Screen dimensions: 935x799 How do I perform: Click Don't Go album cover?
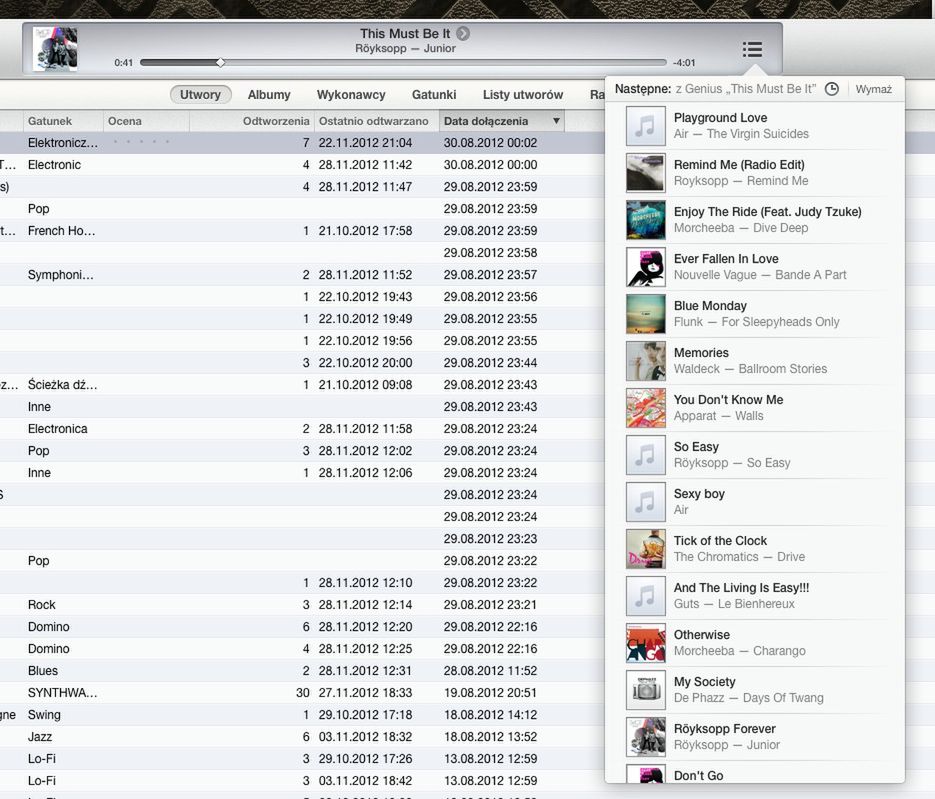tap(645, 774)
